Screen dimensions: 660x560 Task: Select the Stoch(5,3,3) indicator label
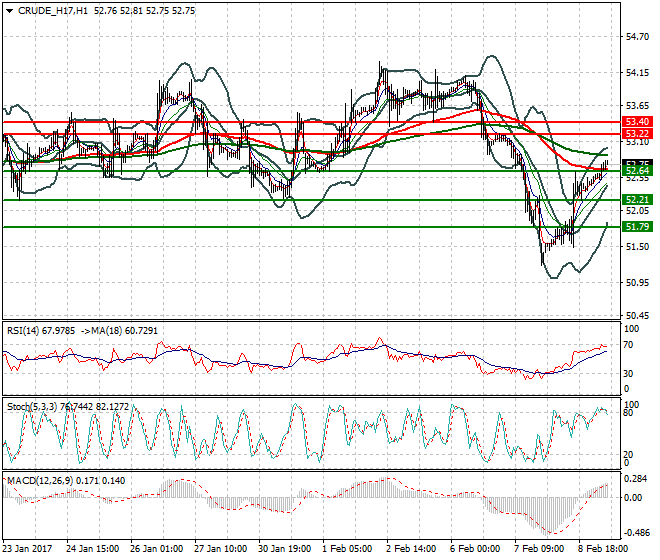point(34,407)
